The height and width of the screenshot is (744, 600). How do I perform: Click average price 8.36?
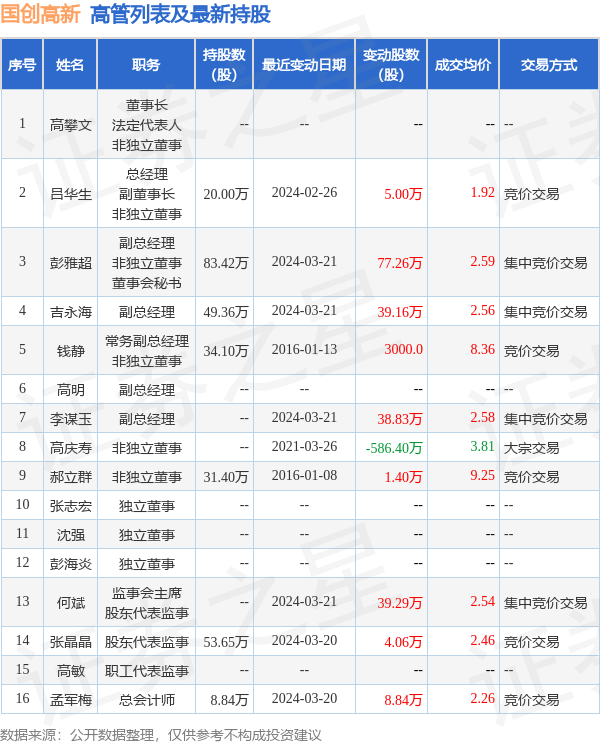pos(482,350)
